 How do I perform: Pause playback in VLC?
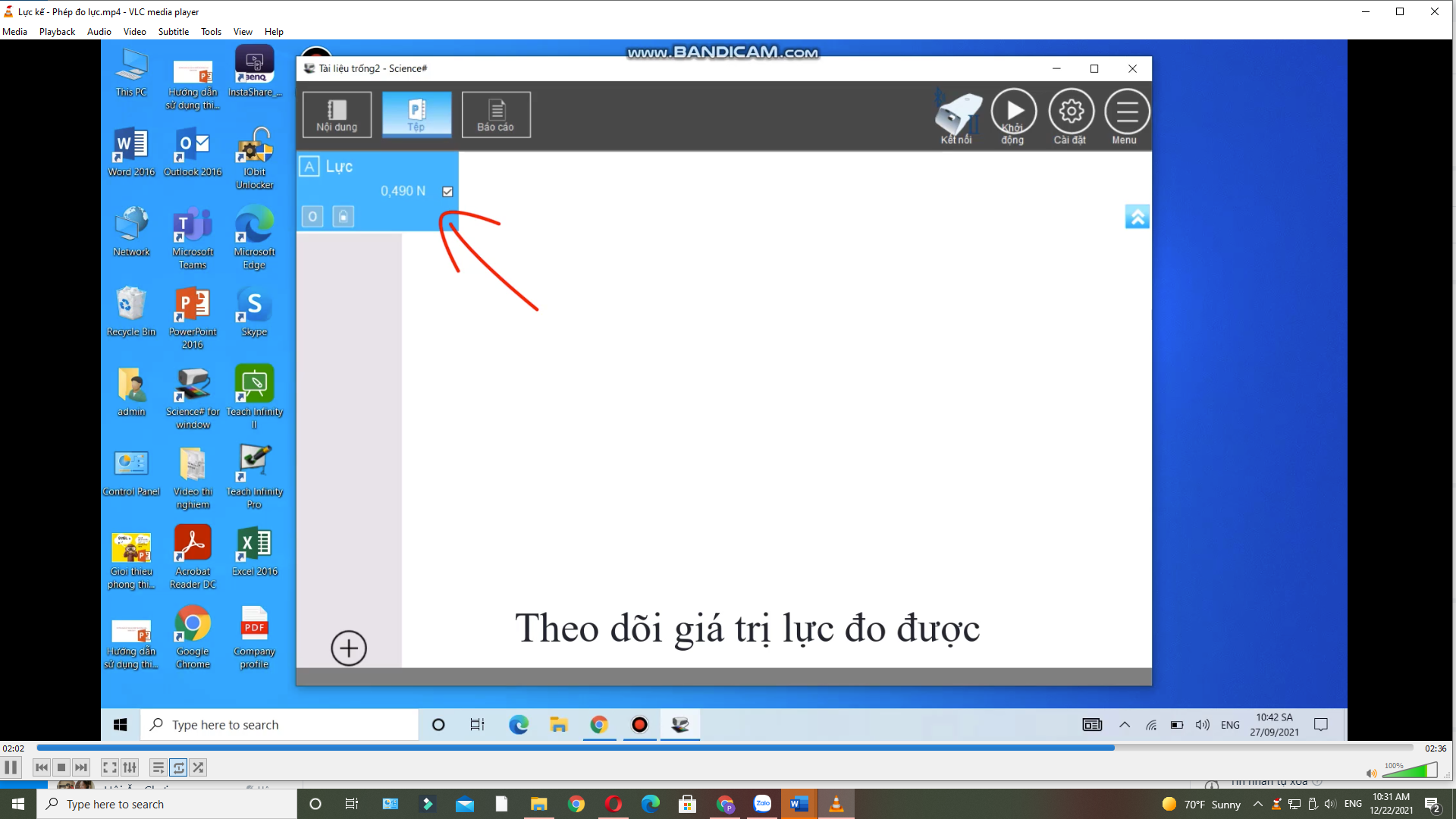pyautogui.click(x=11, y=767)
